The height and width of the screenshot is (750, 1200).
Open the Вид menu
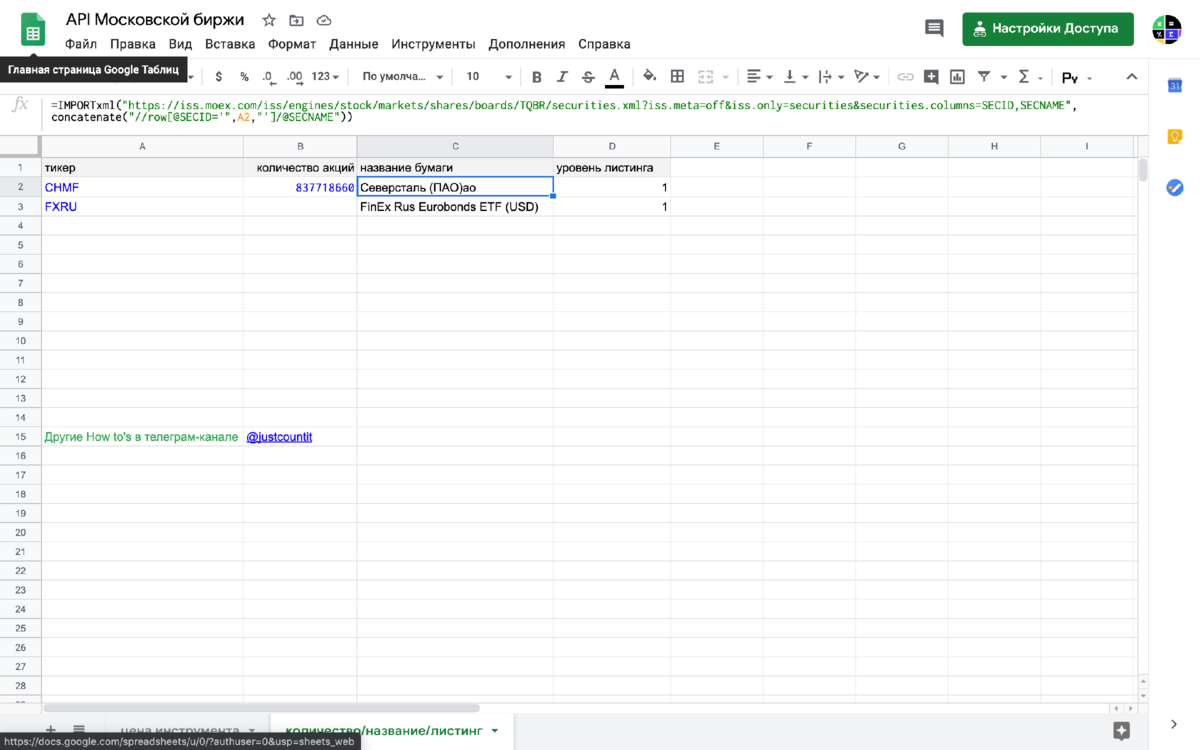click(180, 44)
